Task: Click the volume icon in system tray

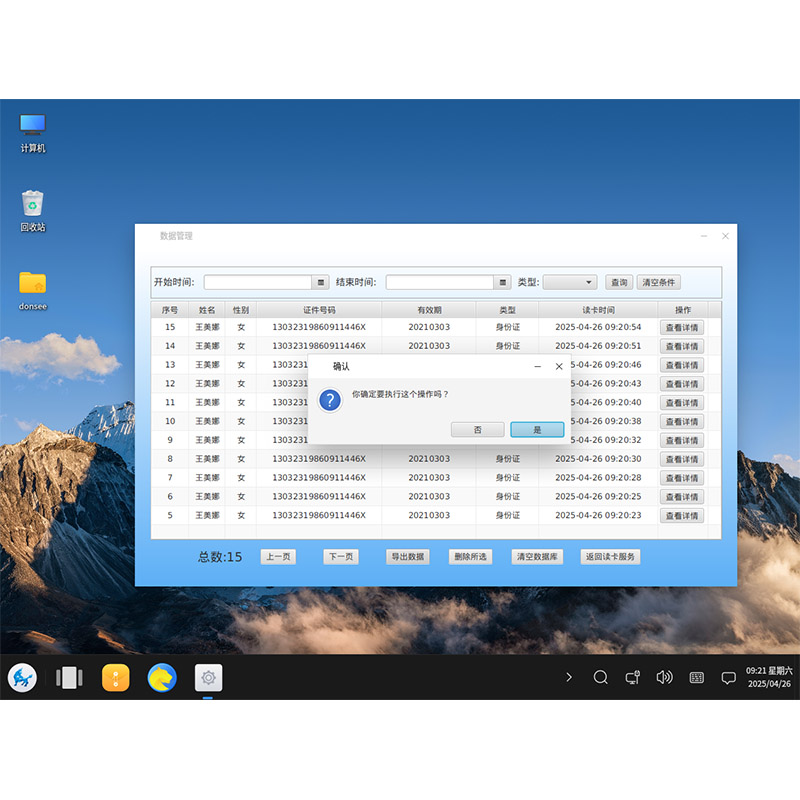Action: [664, 678]
